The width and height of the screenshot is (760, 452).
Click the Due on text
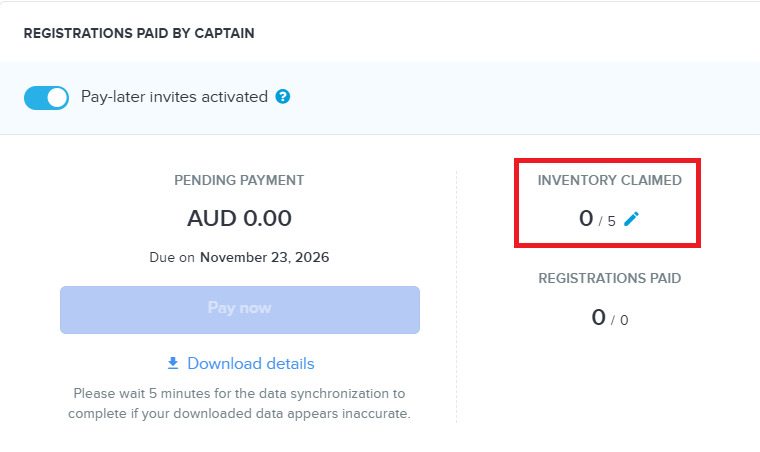[172, 257]
